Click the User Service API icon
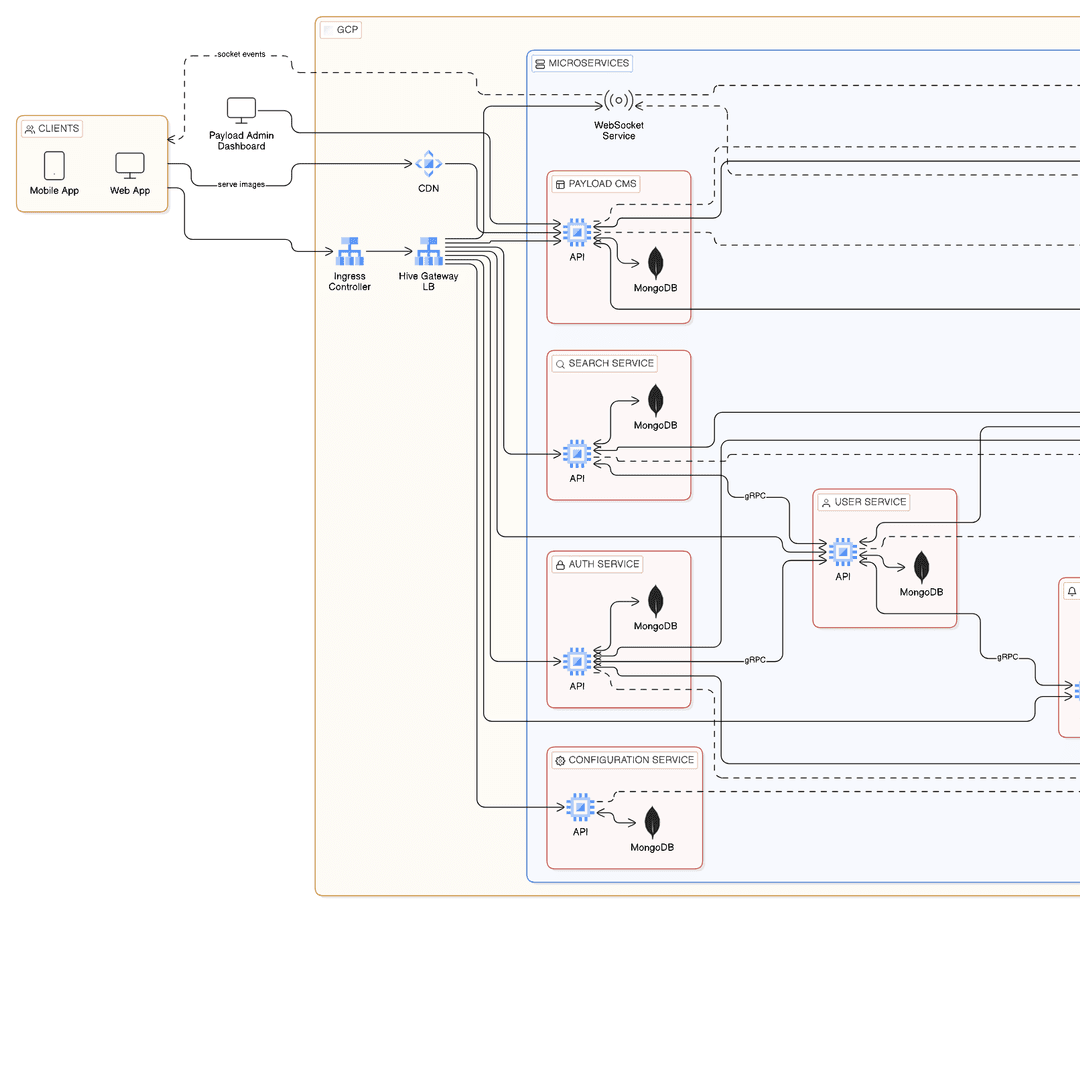The height and width of the screenshot is (1080, 1080). click(x=843, y=552)
